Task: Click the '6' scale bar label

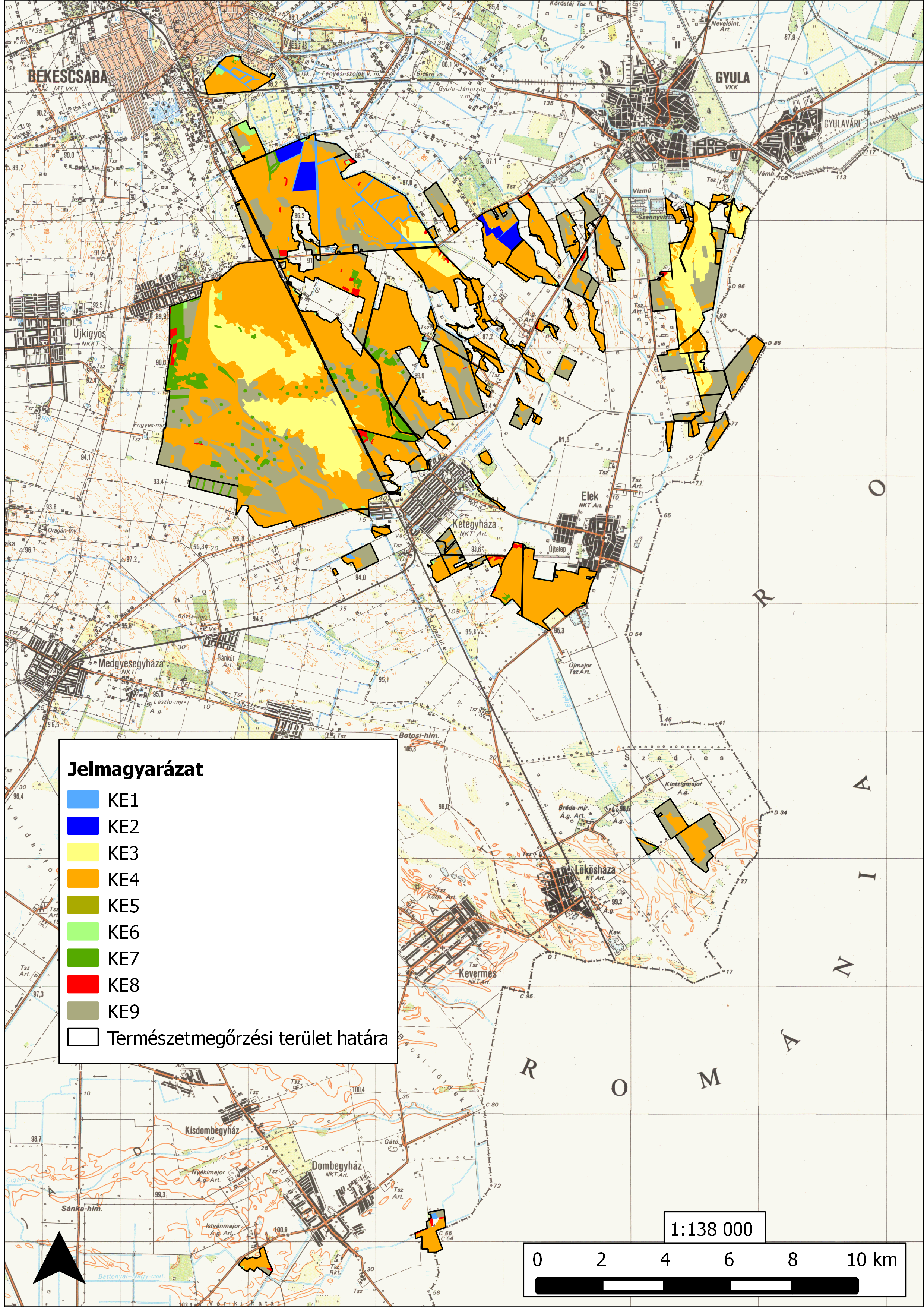Action: [728, 1260]
